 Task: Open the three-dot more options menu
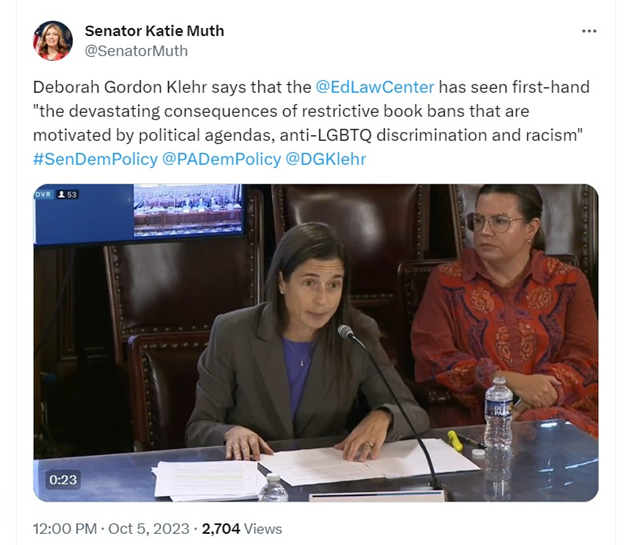pos(589,31)
